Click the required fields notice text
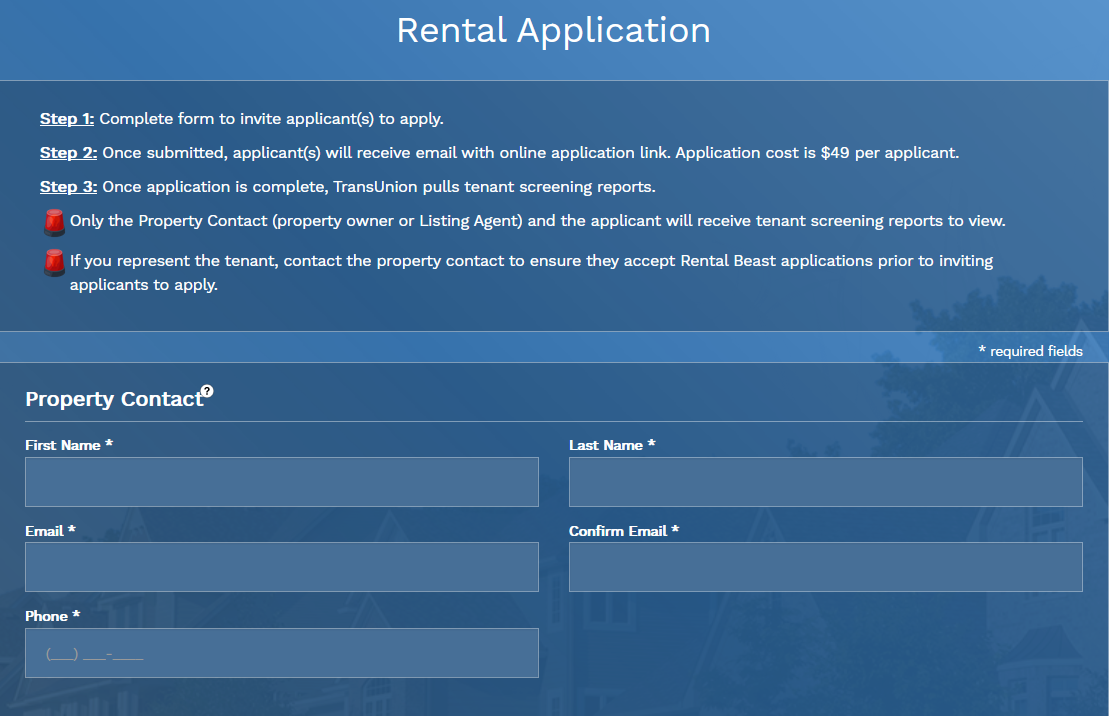 pos(1031,350)
